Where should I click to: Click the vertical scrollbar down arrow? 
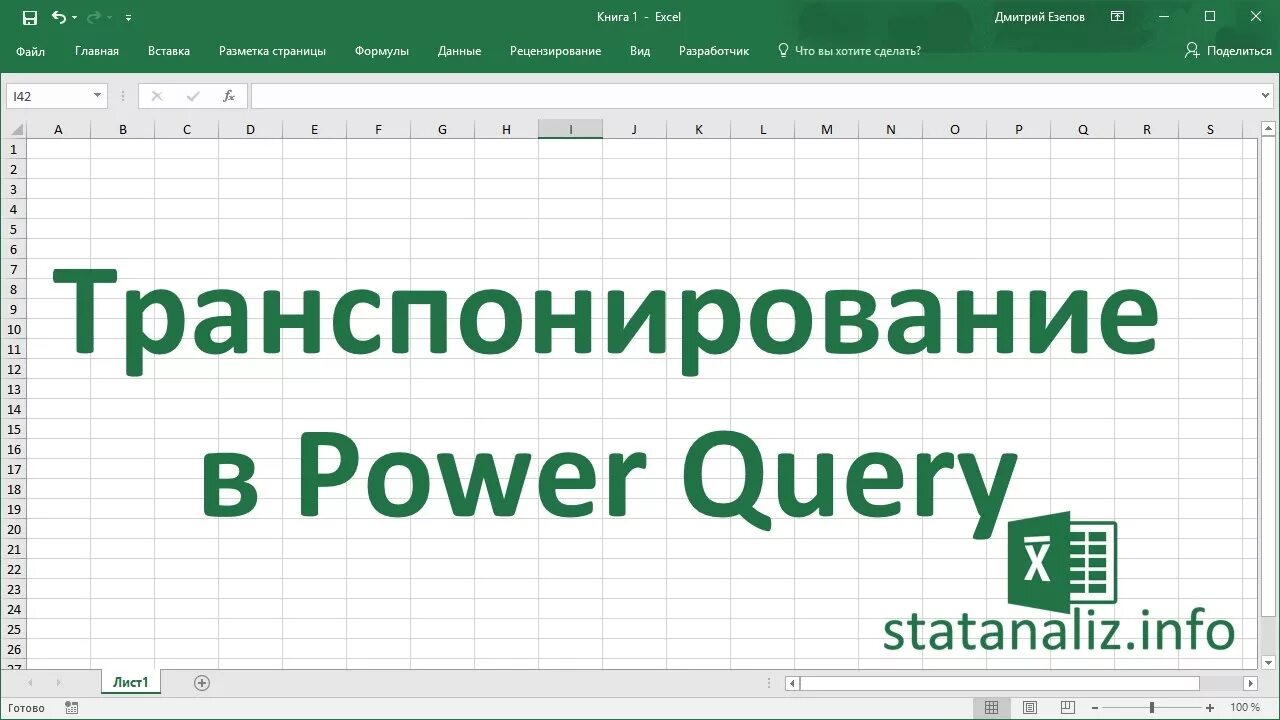(x=1268, y=661)
